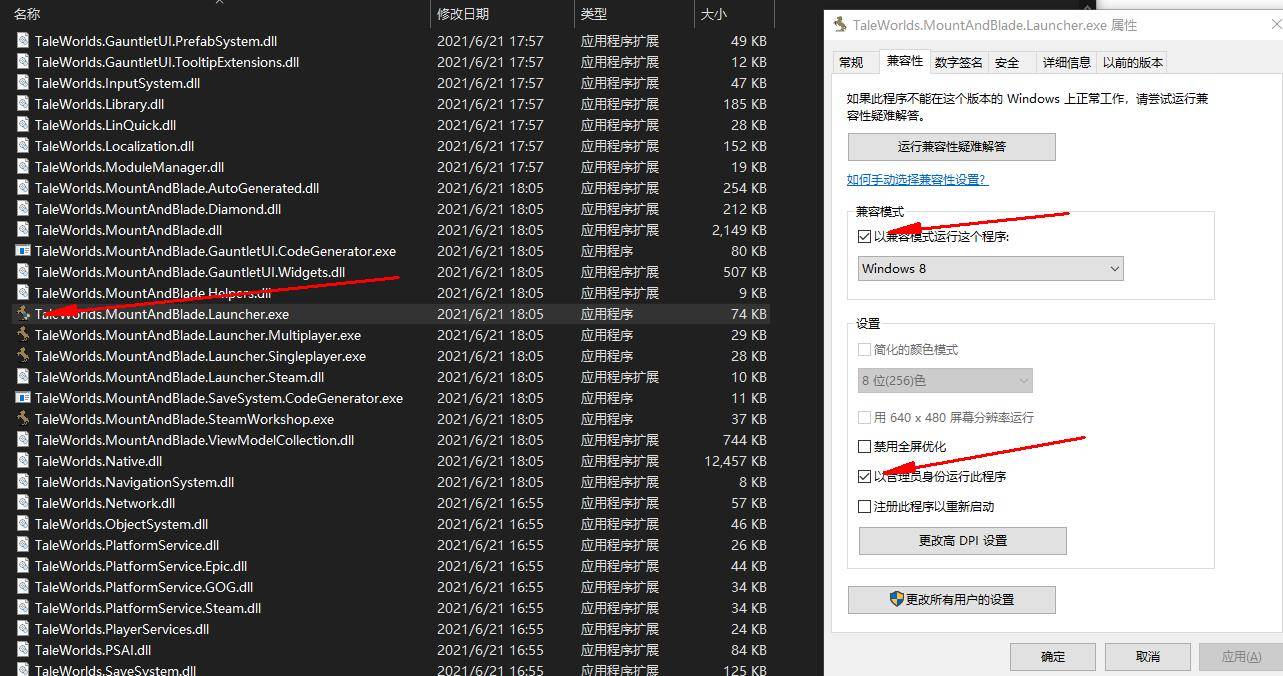Toggle 以兼容模式运行这个程序 checkbox
The width and height of the screenshot is (1283, 676).
point(865,237)
